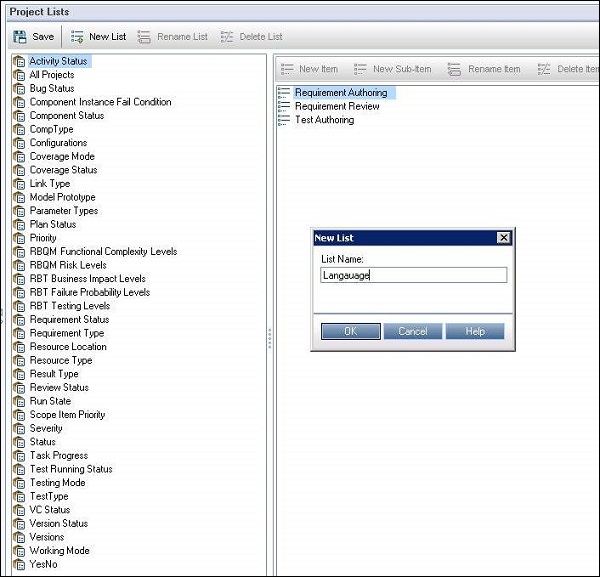Click the item icon beside Test Authoring

click(284, 120)
